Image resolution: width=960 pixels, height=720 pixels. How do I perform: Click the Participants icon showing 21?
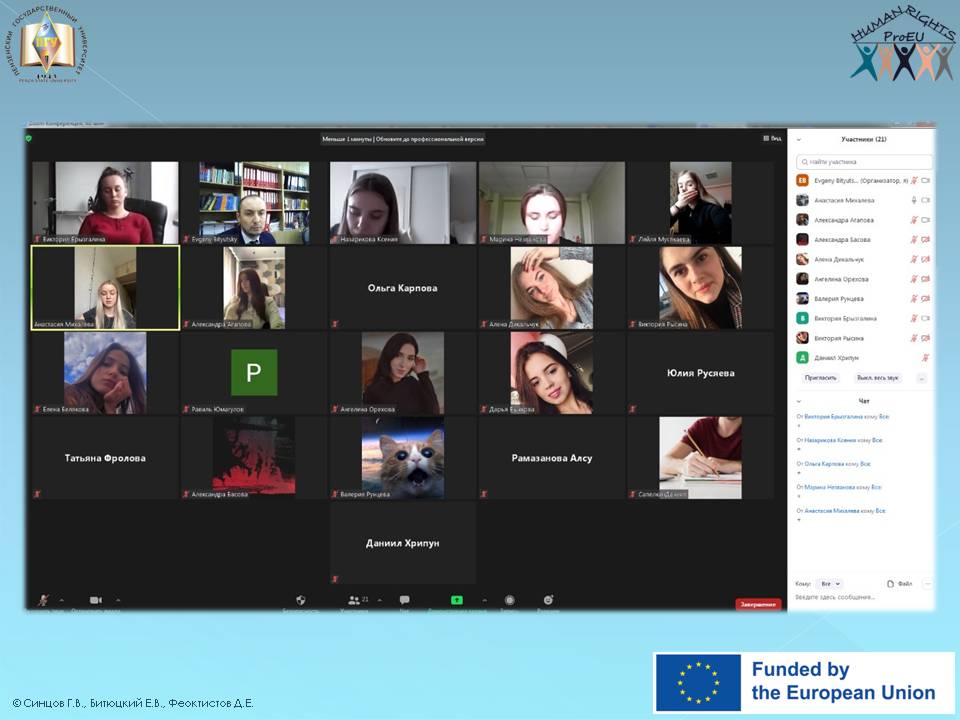coord(358,600)
